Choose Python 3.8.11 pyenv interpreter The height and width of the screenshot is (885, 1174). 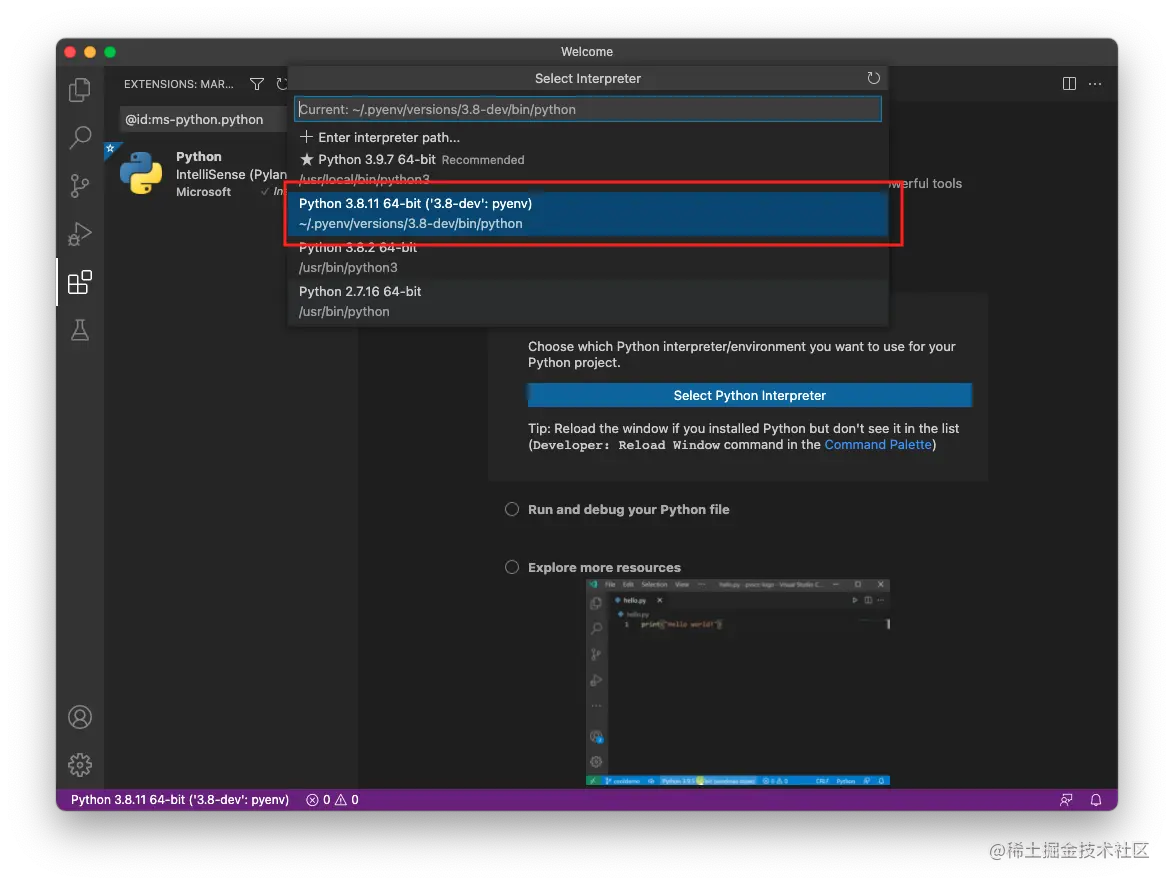click(x=588, y=213)
